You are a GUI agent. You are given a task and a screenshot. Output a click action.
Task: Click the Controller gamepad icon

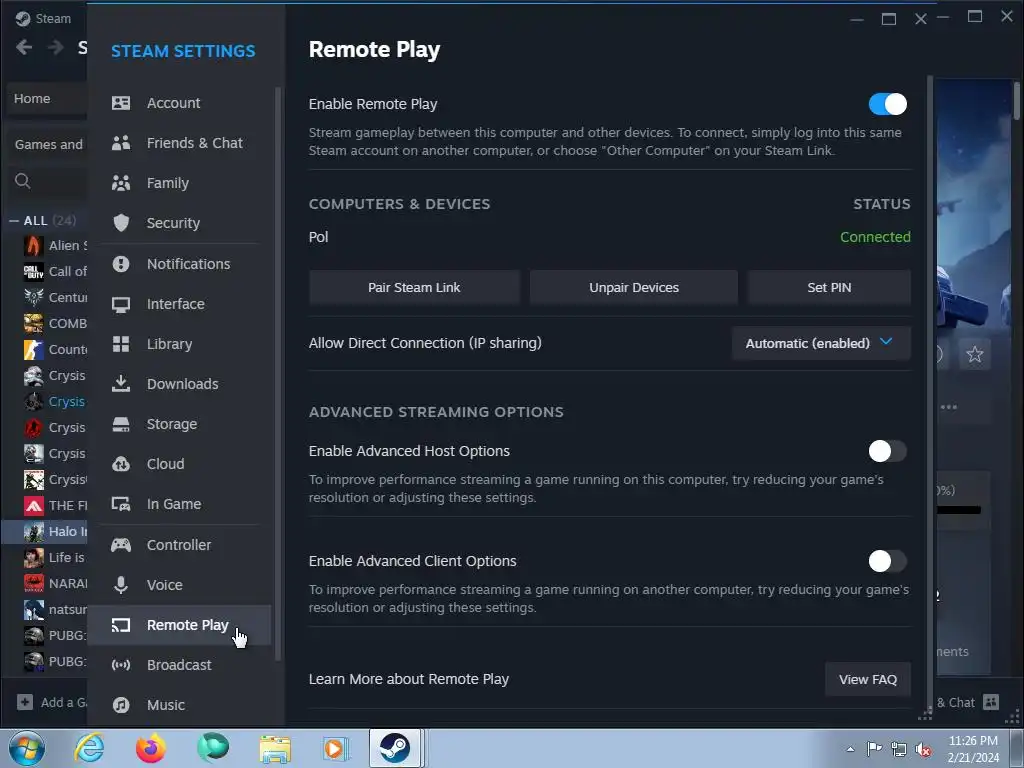pyautogui.click(x=121, y=545)
